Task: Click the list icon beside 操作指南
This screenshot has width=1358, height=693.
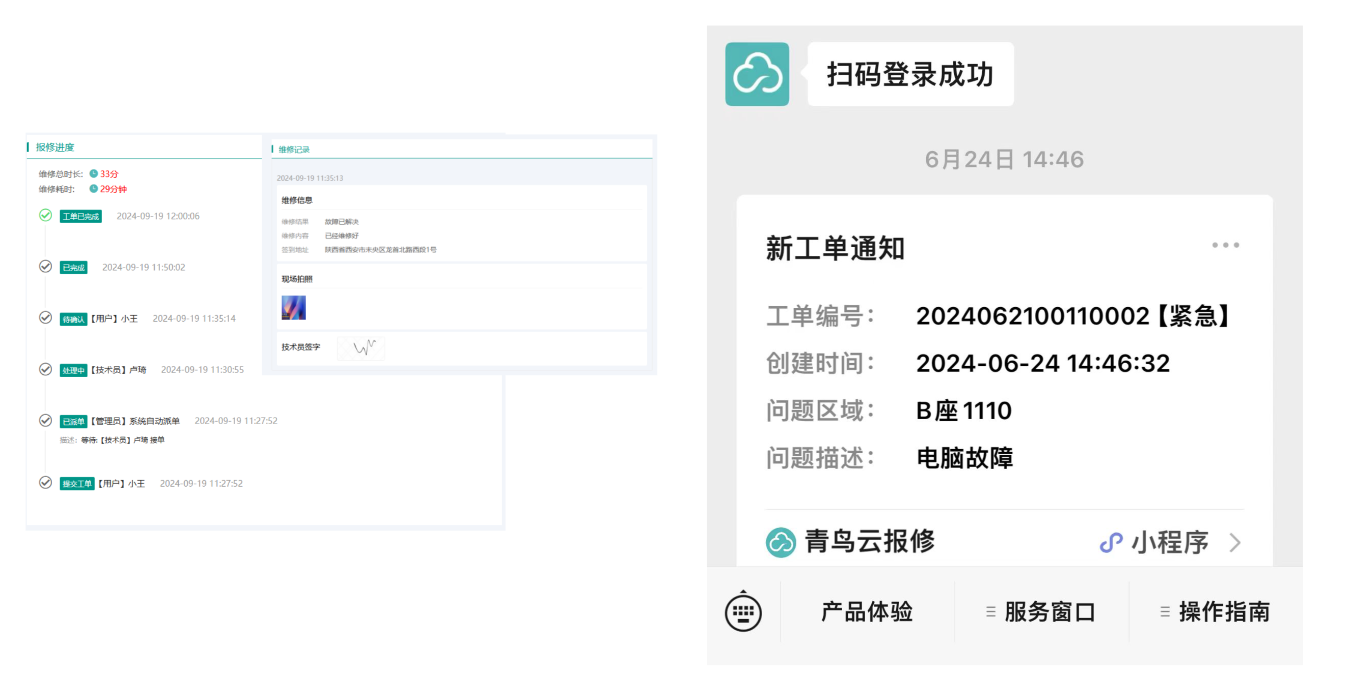Action: click(1163, 611)
